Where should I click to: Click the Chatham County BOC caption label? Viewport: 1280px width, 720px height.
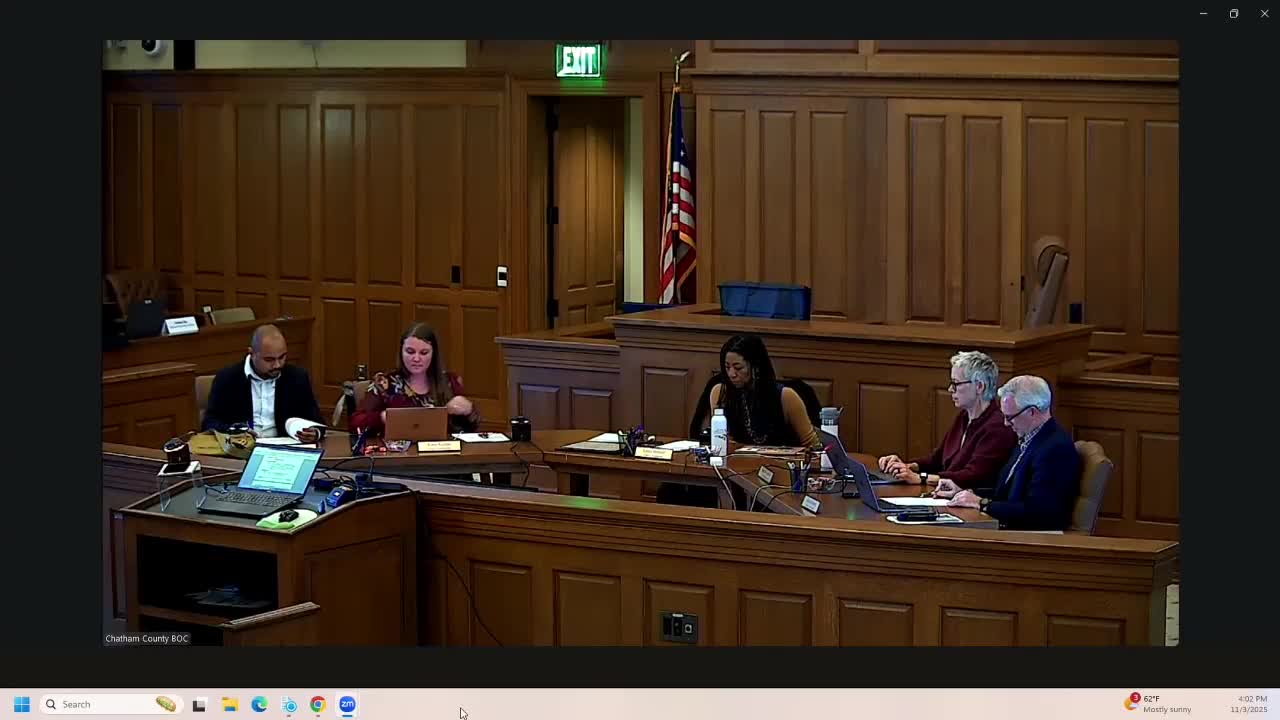click(x=146, y=638)
